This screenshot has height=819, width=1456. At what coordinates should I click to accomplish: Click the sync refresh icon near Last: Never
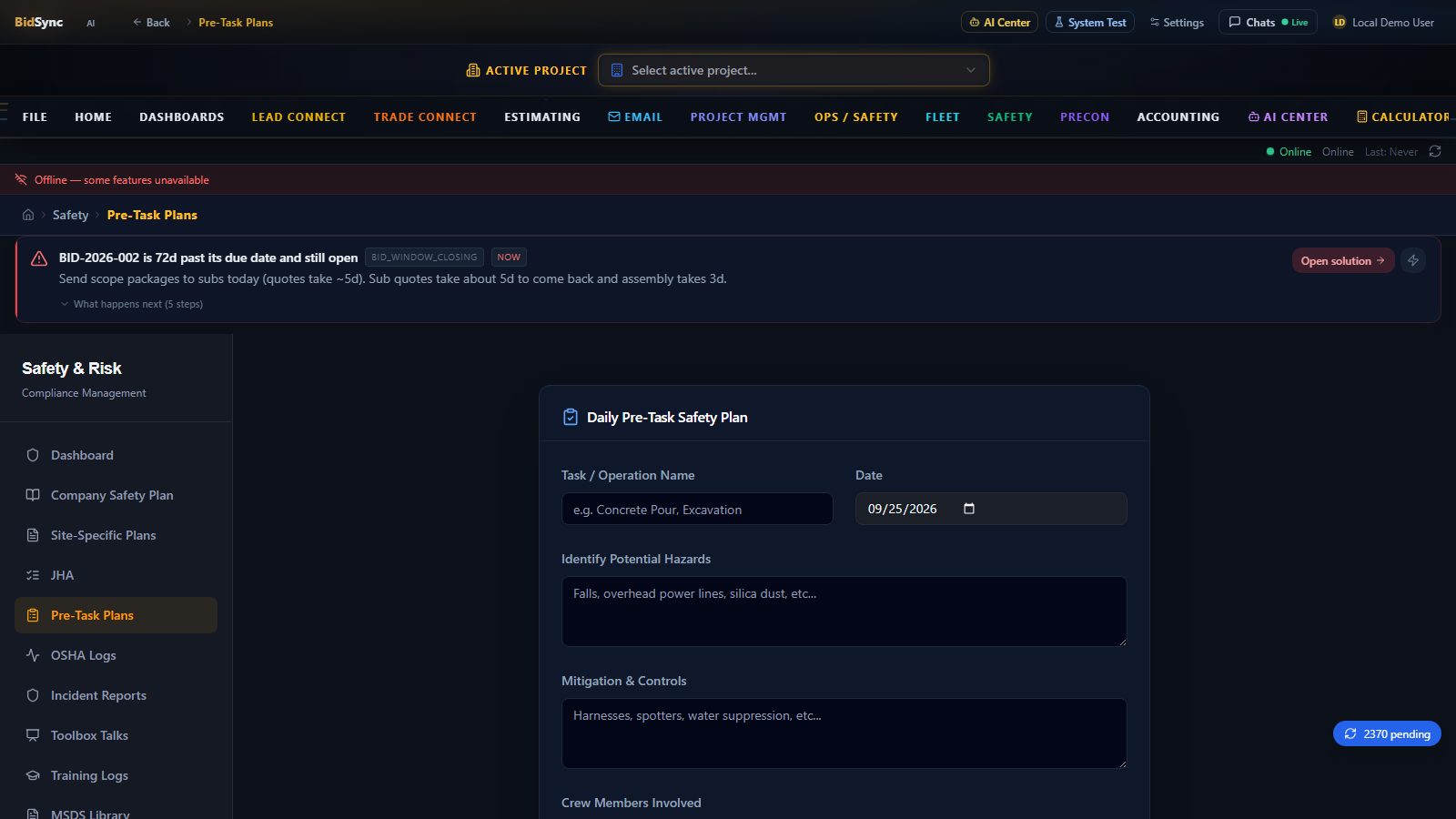1435,151
